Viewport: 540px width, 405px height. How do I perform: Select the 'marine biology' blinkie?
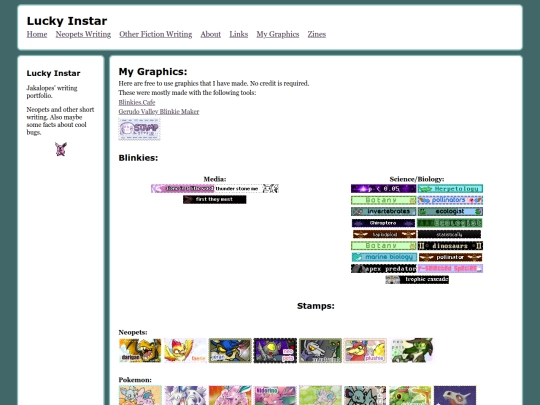point(384,257)
